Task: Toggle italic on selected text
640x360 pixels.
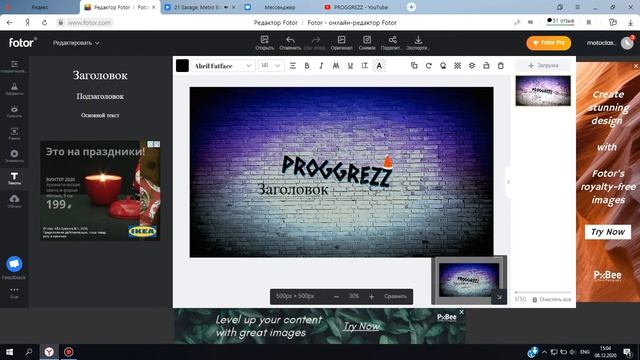Action: pyautogui.click(x=321, y=66)
